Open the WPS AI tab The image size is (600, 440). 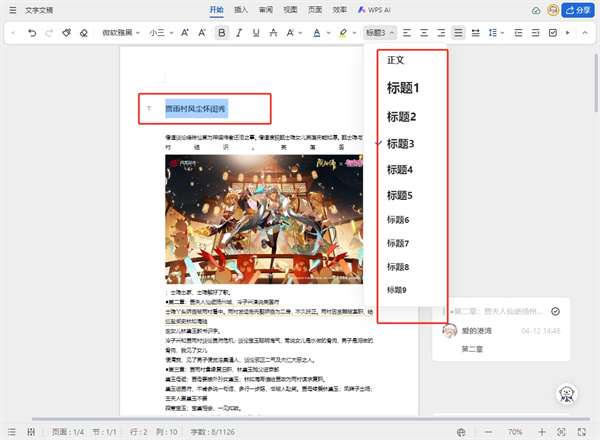(x=374, y=10)
